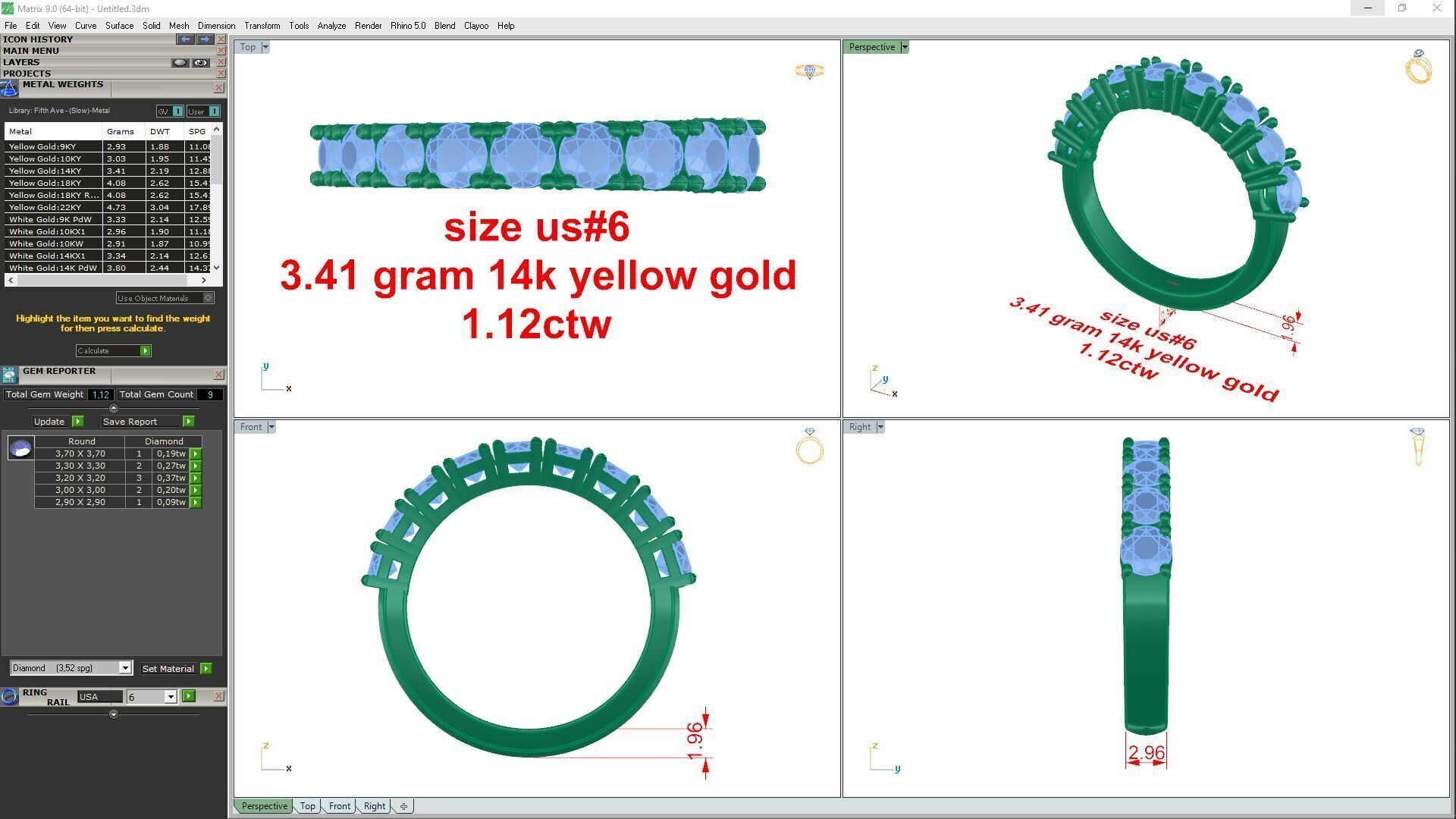Screen dimensions: 1456x819
Task: Click the ring view icon in Perspective viewport
Action: pos(1418,67)
